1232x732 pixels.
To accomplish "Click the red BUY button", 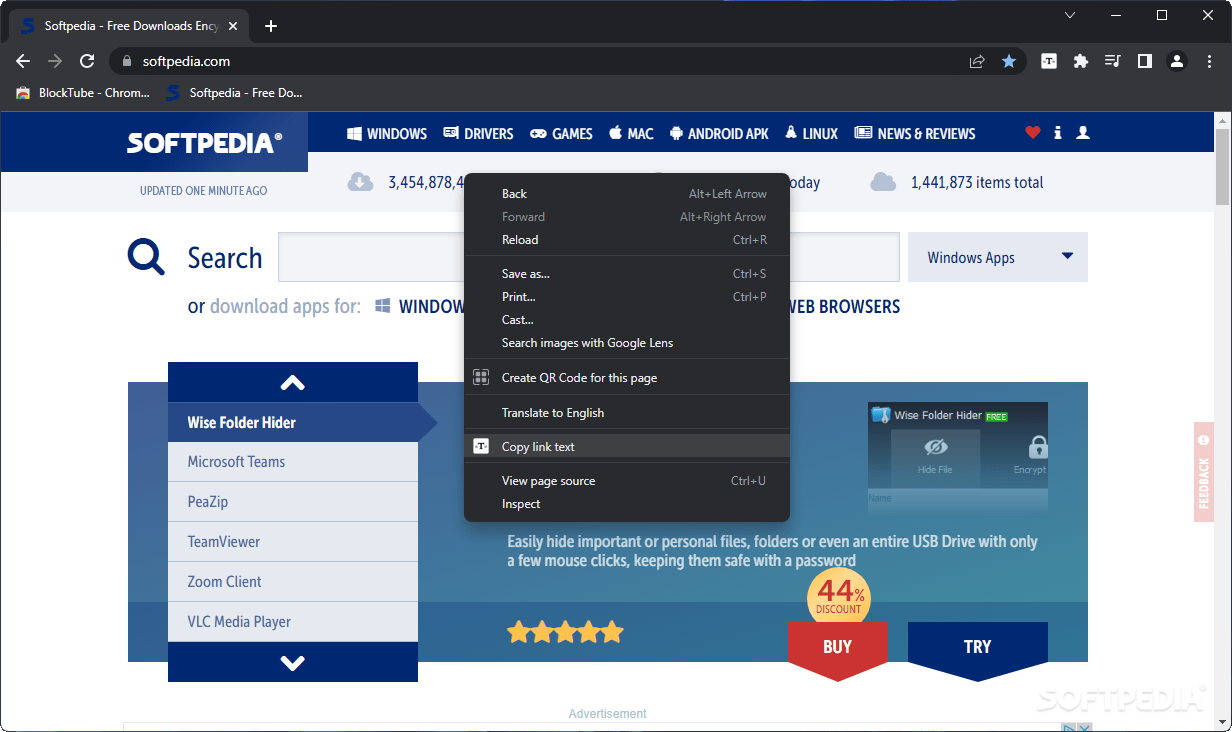I will [x=838, y=646].
